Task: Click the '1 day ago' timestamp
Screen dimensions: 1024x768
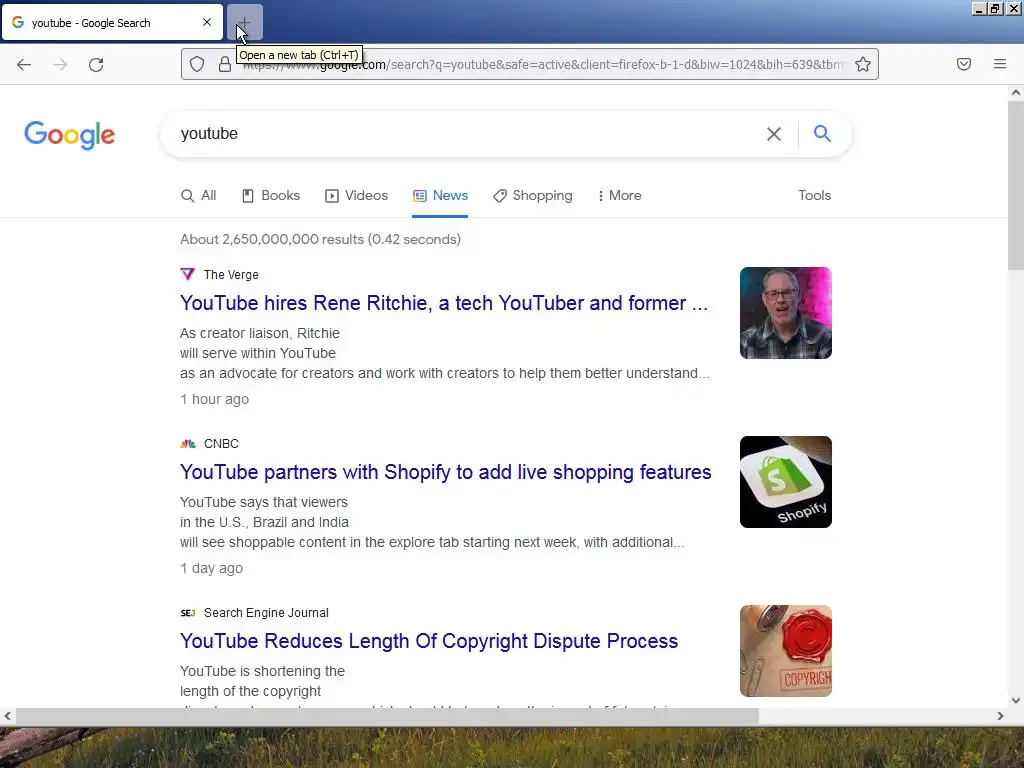Action: 212,568
